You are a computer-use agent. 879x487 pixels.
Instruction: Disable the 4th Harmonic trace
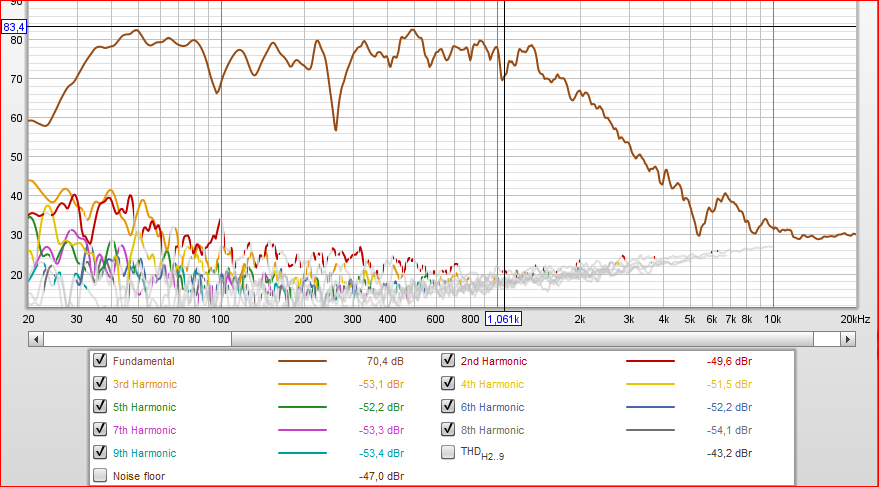[450, 384]
